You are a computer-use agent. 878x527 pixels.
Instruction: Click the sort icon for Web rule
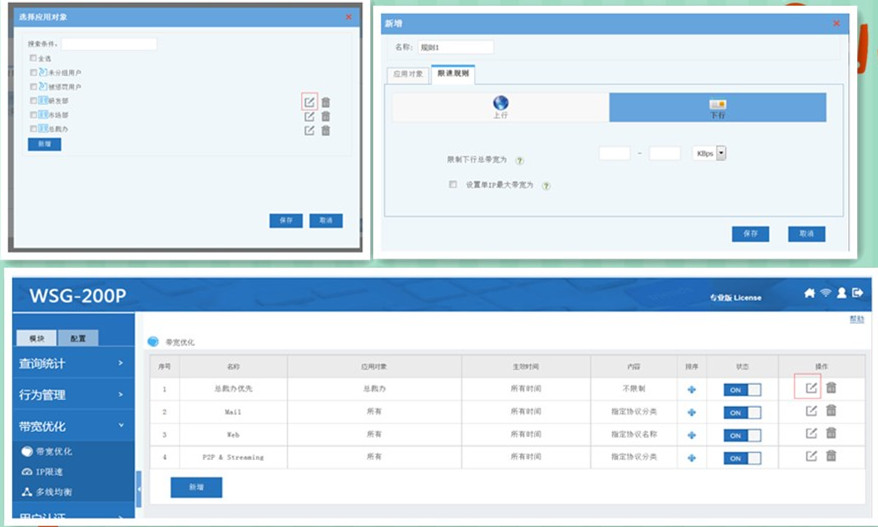click(x=691, y=434)
